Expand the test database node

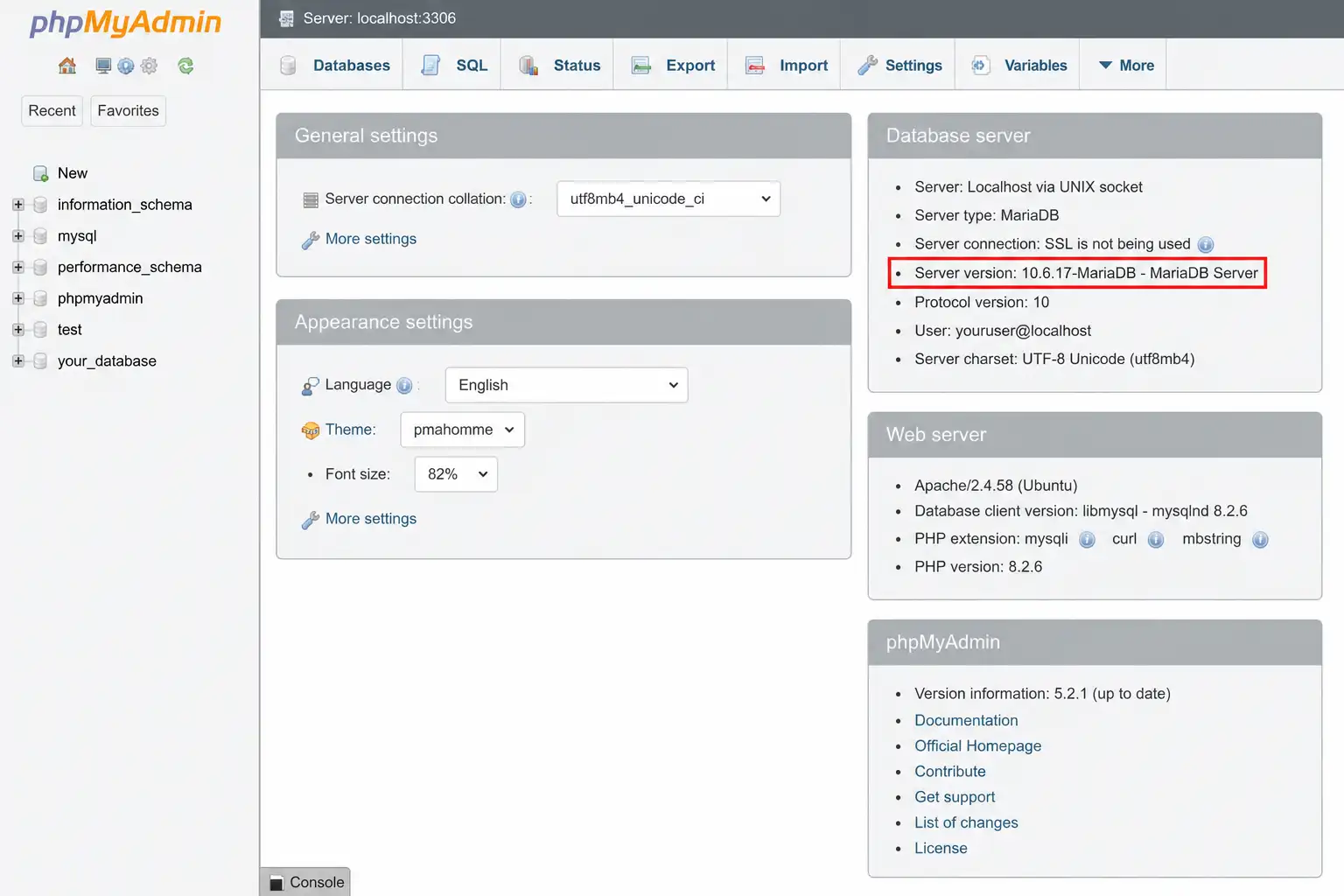(x=17, y=330)
